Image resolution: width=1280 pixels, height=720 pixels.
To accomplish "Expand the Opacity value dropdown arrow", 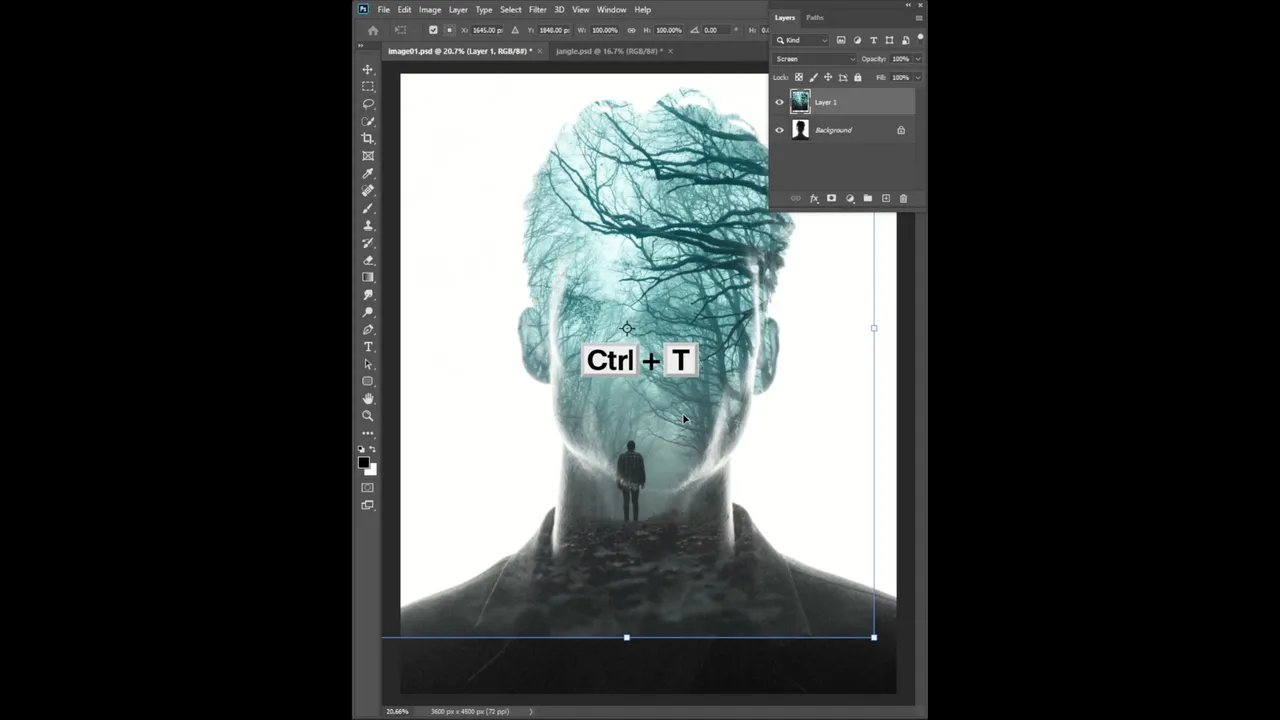I will point(918,59).
